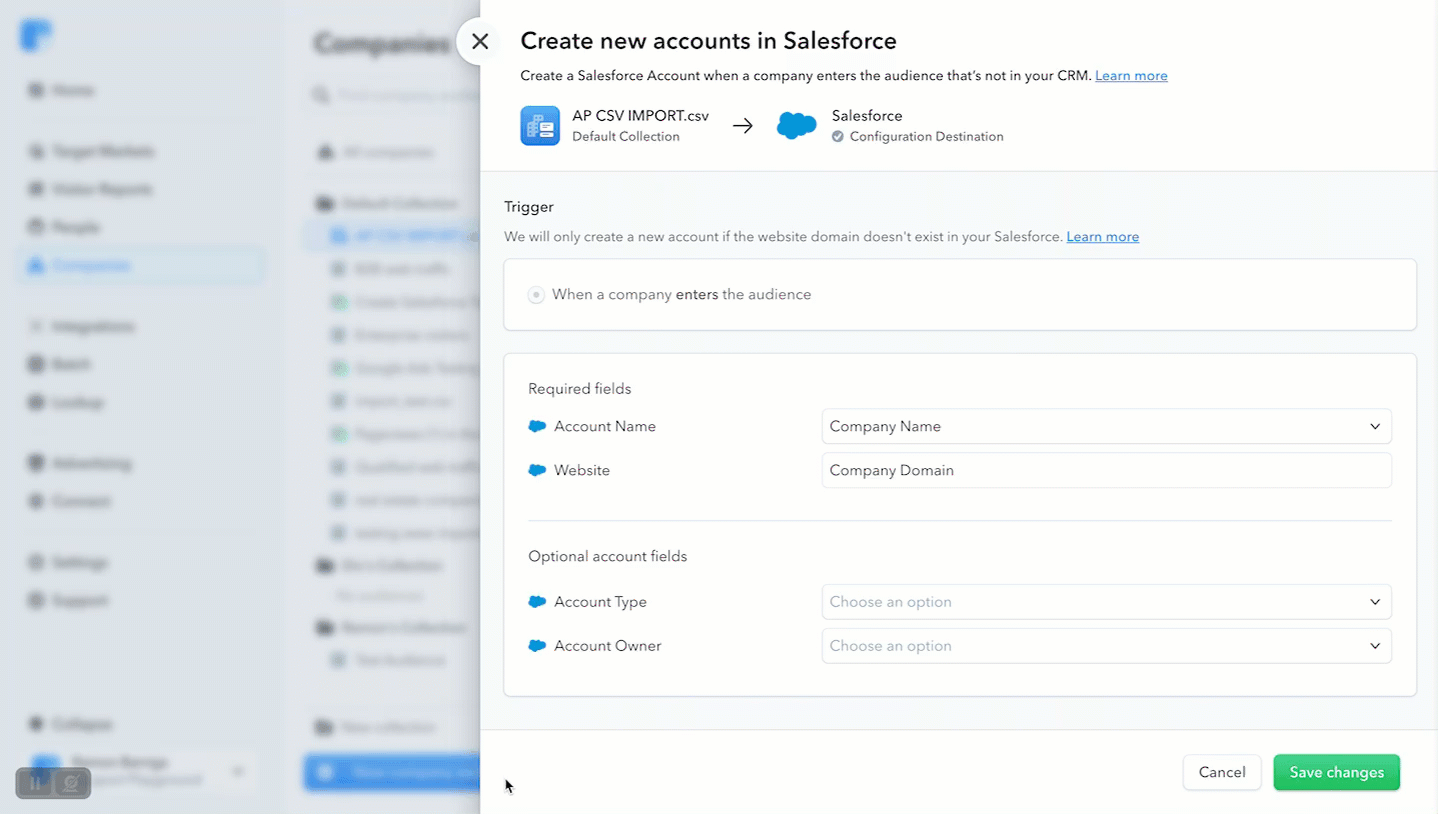The width and height of the screenshot is (1438, 814).
Task: Select All companies in background list
Action: coord(375,152)
